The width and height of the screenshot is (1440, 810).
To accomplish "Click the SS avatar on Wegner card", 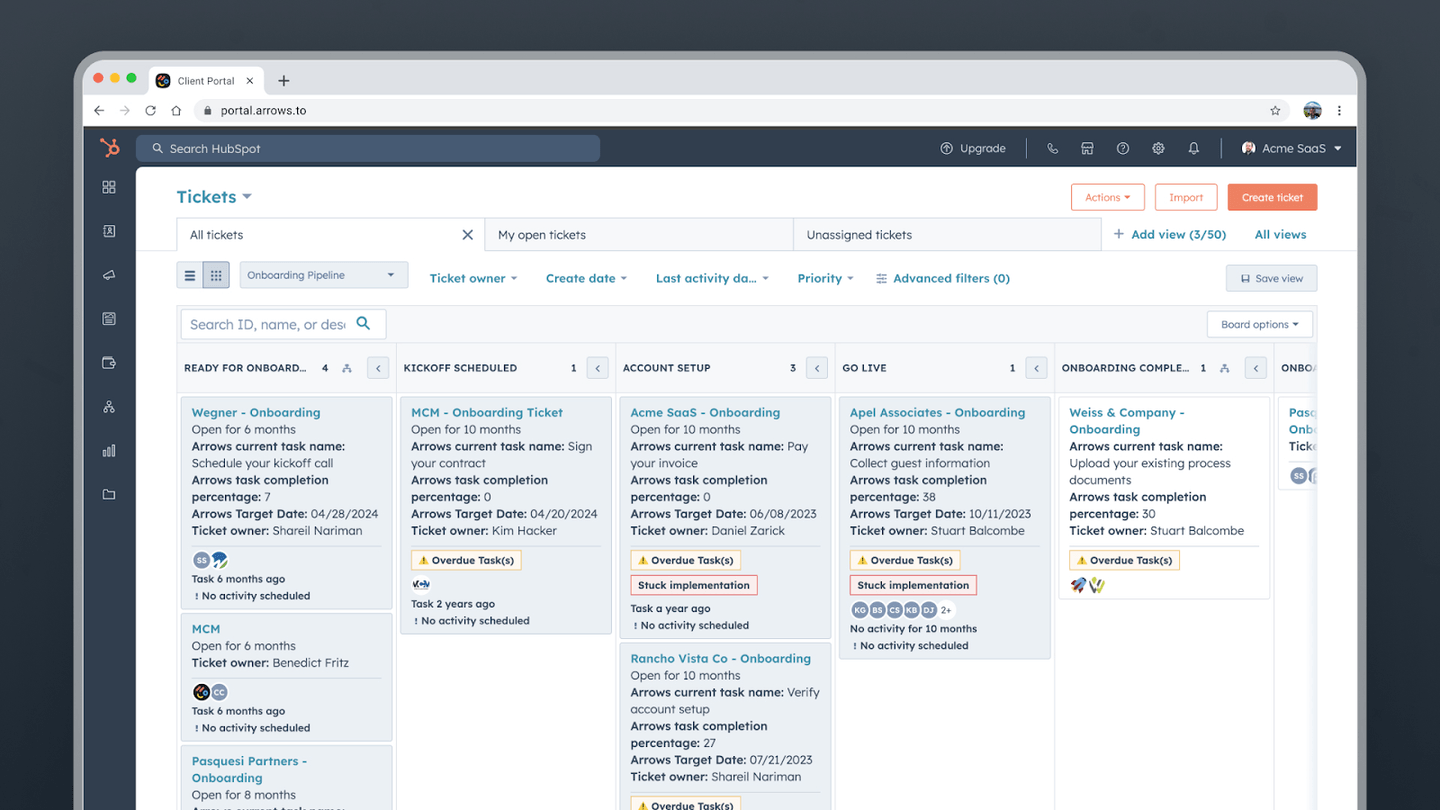I will 201,560.
